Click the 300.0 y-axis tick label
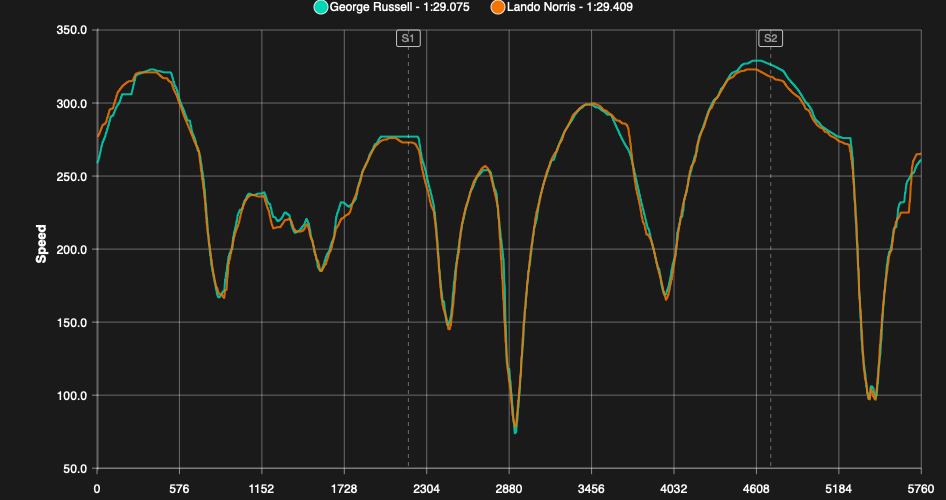 pos(71,104)
